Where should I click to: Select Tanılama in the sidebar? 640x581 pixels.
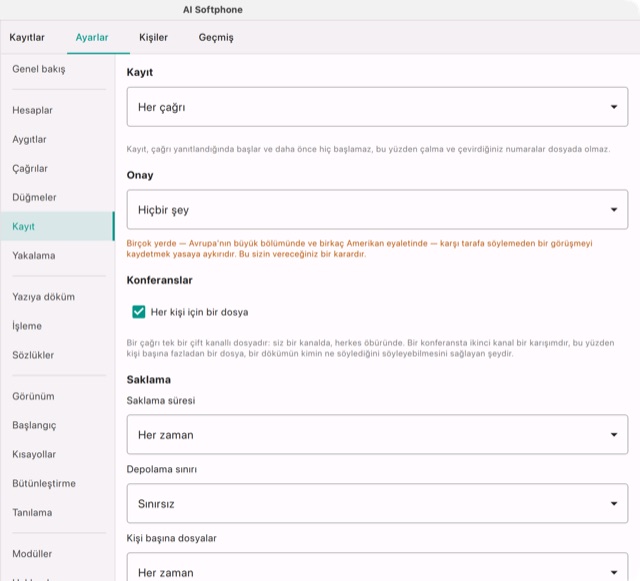(x=57, y=512)
